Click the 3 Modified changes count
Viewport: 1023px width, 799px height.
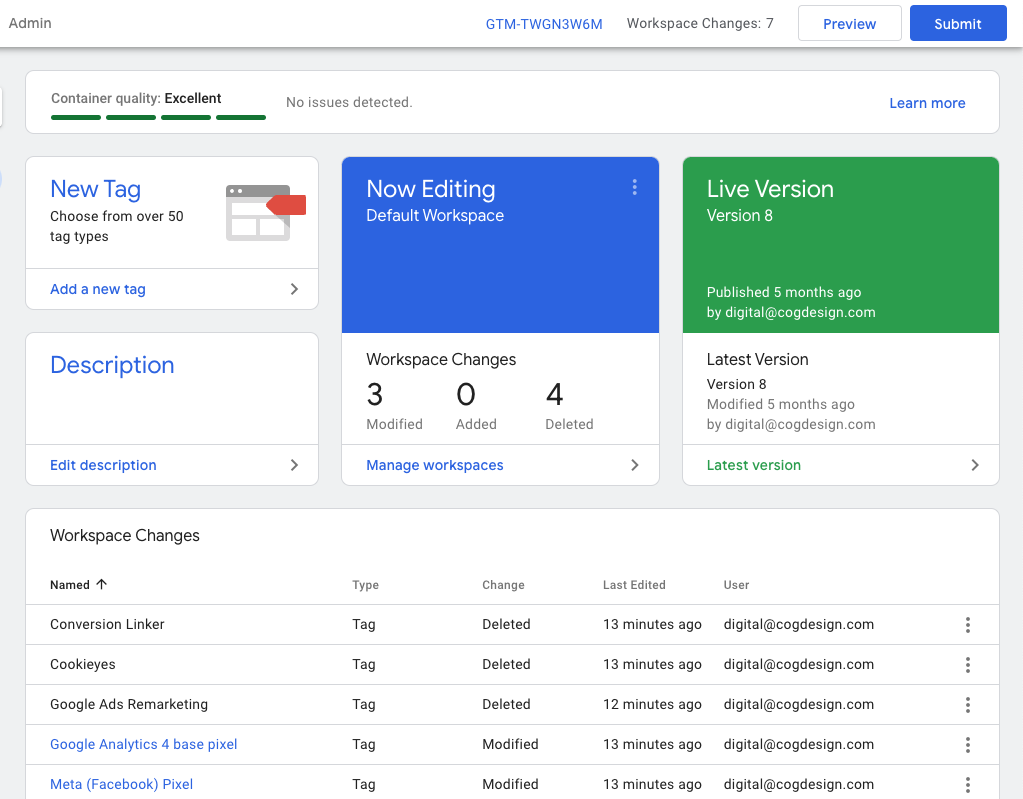pos(394,406)
